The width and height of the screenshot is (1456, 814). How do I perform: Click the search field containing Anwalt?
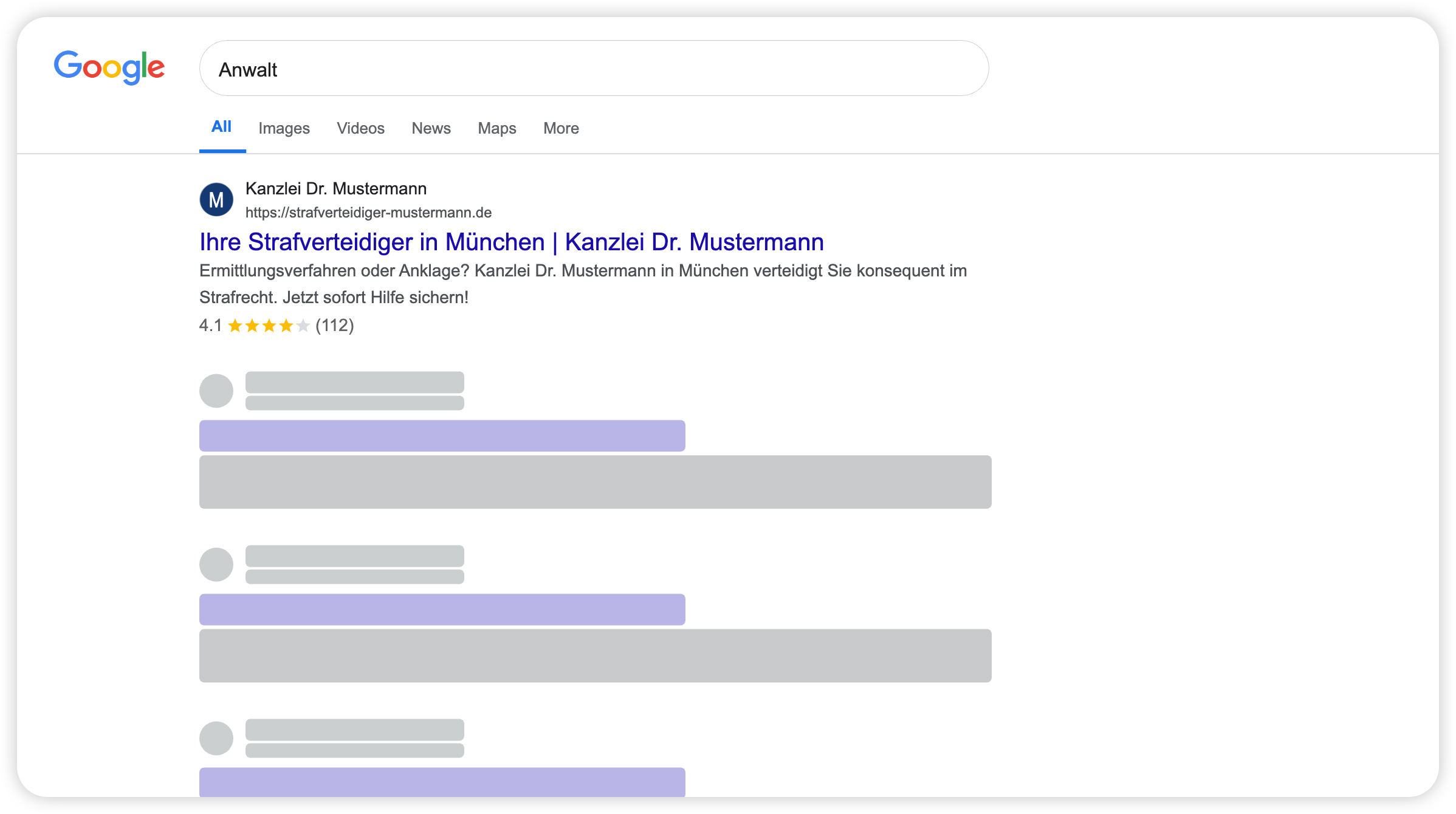coord(594,69)
